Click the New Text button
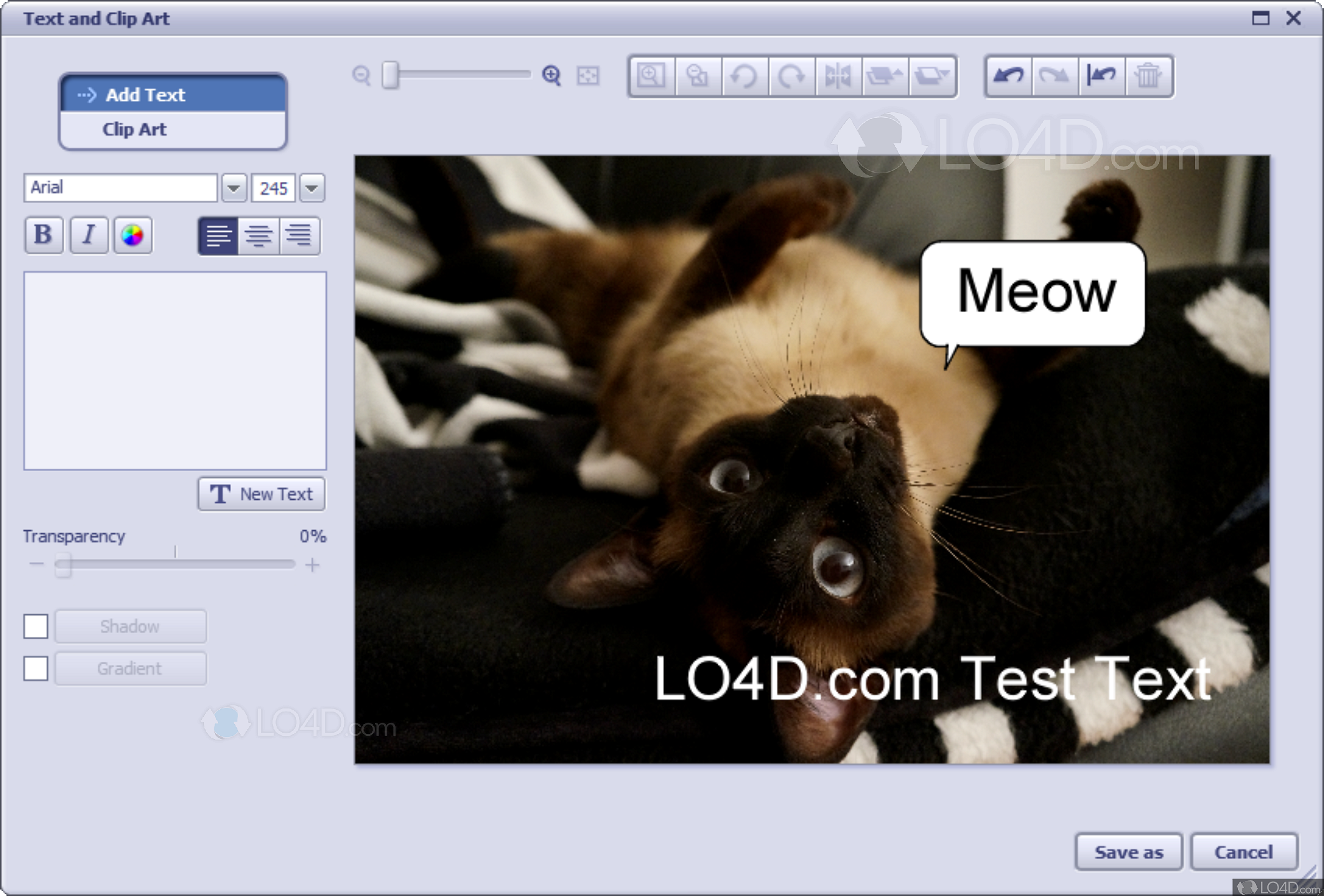Screen dimensions: 1324x896 pyautogui.click(x=261, y=494)
